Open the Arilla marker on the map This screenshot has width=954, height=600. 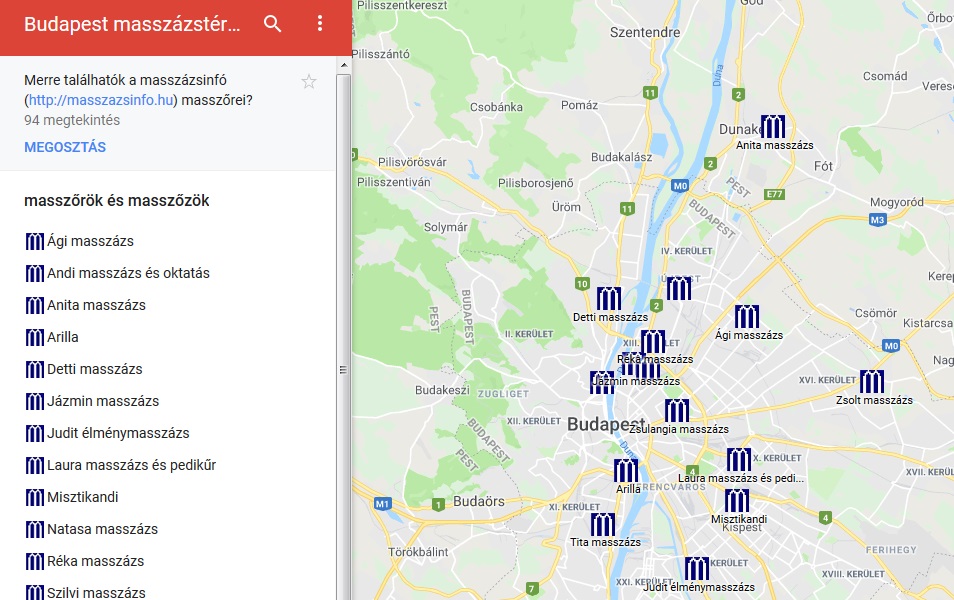[x=626, y=471]
